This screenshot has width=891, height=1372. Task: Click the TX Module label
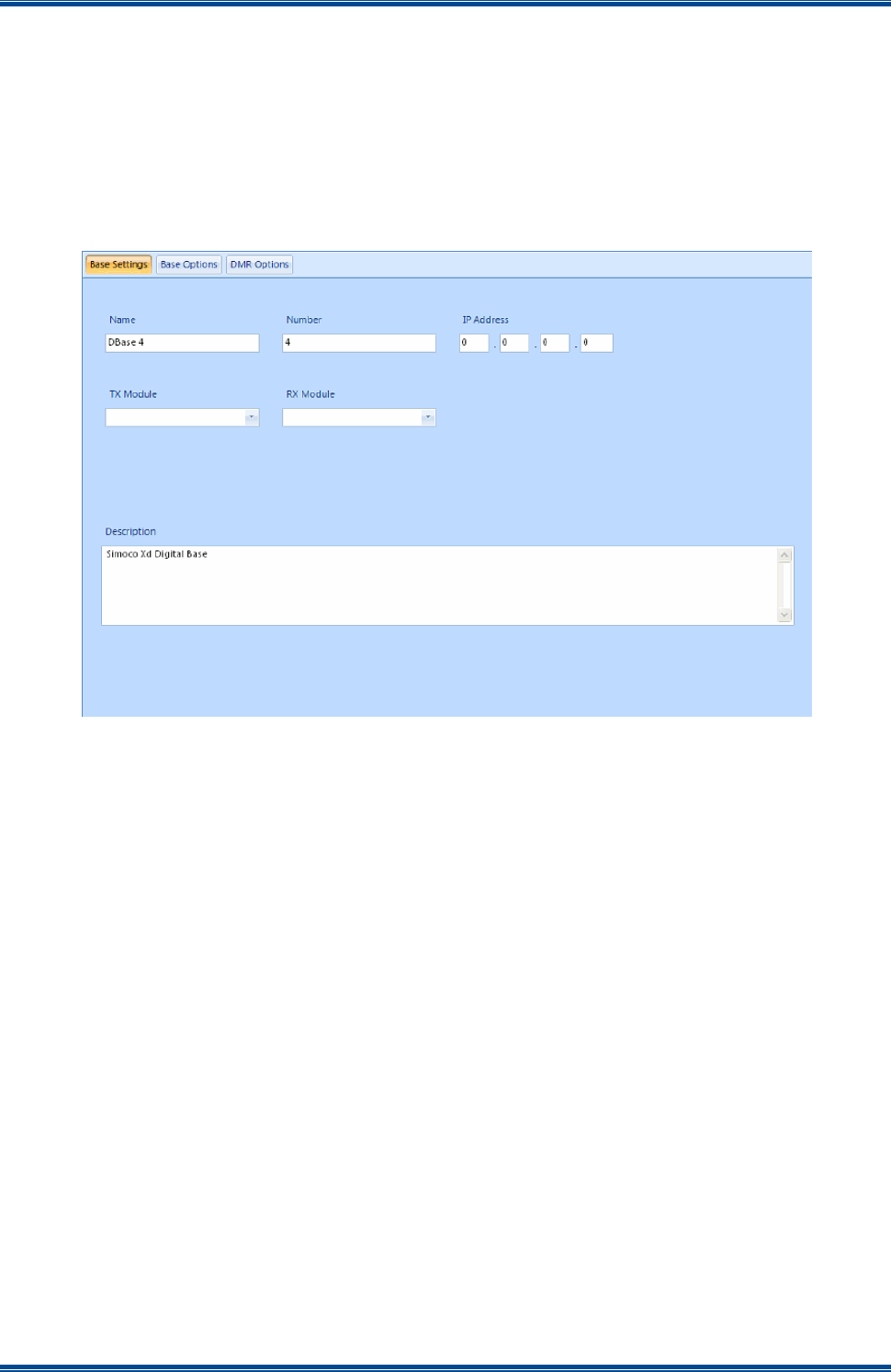click(133, 394)
